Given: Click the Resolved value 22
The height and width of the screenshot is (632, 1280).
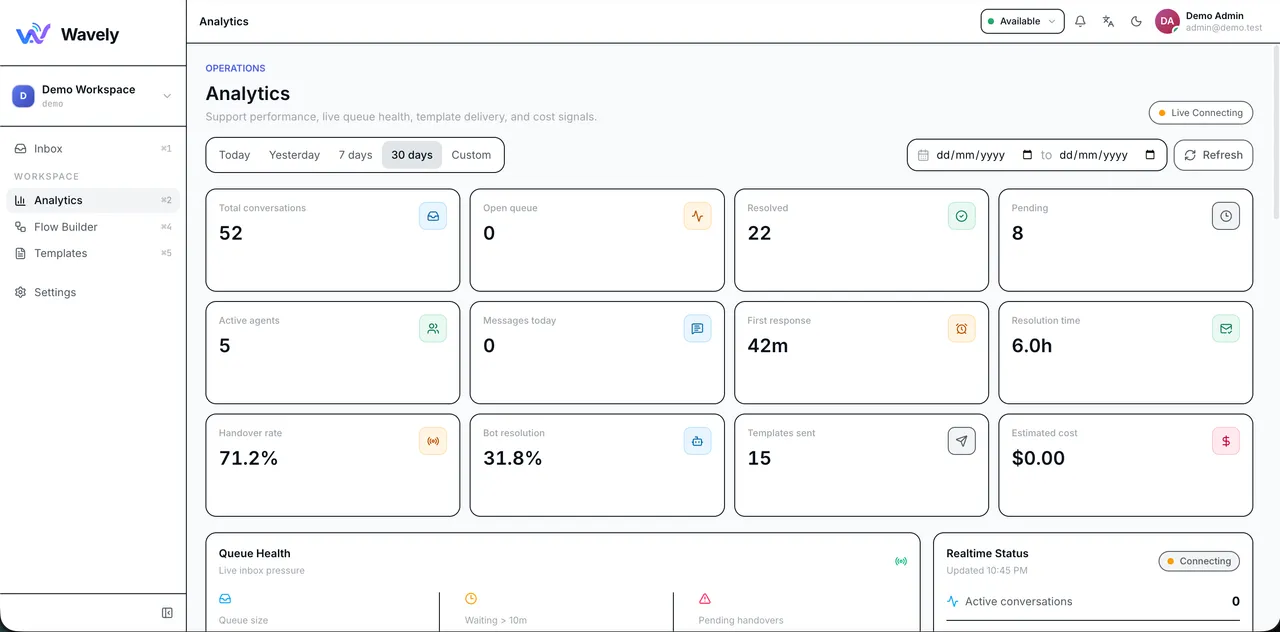Looking at the screenshot, I should click(759, 233).
